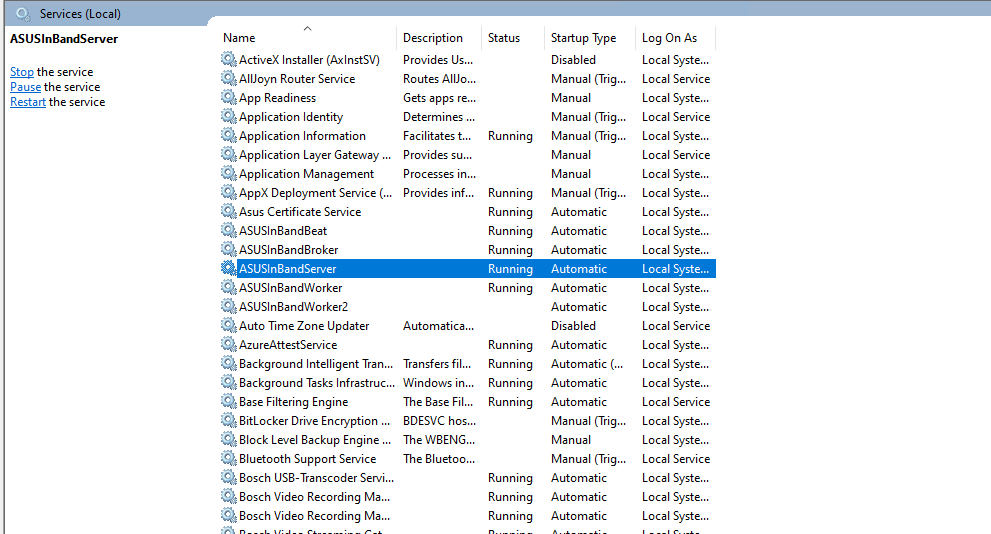This screenshot has width=991, height=534.
Task: Click the Local Service logon of Bluetooth Support Service
Action: point(676,459)
